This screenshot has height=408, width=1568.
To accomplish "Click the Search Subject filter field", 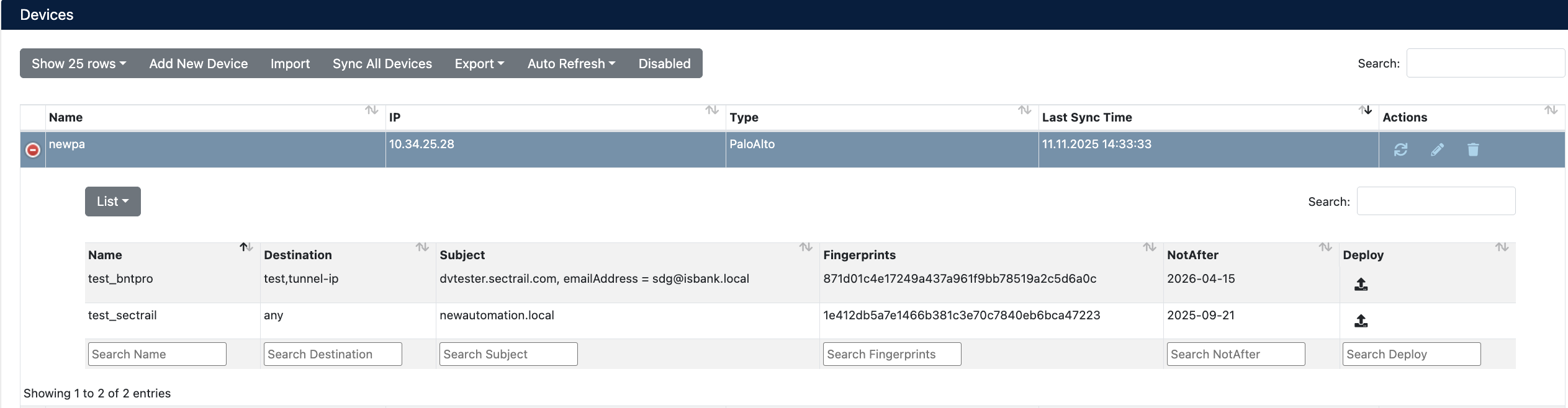I will (508, 354).
